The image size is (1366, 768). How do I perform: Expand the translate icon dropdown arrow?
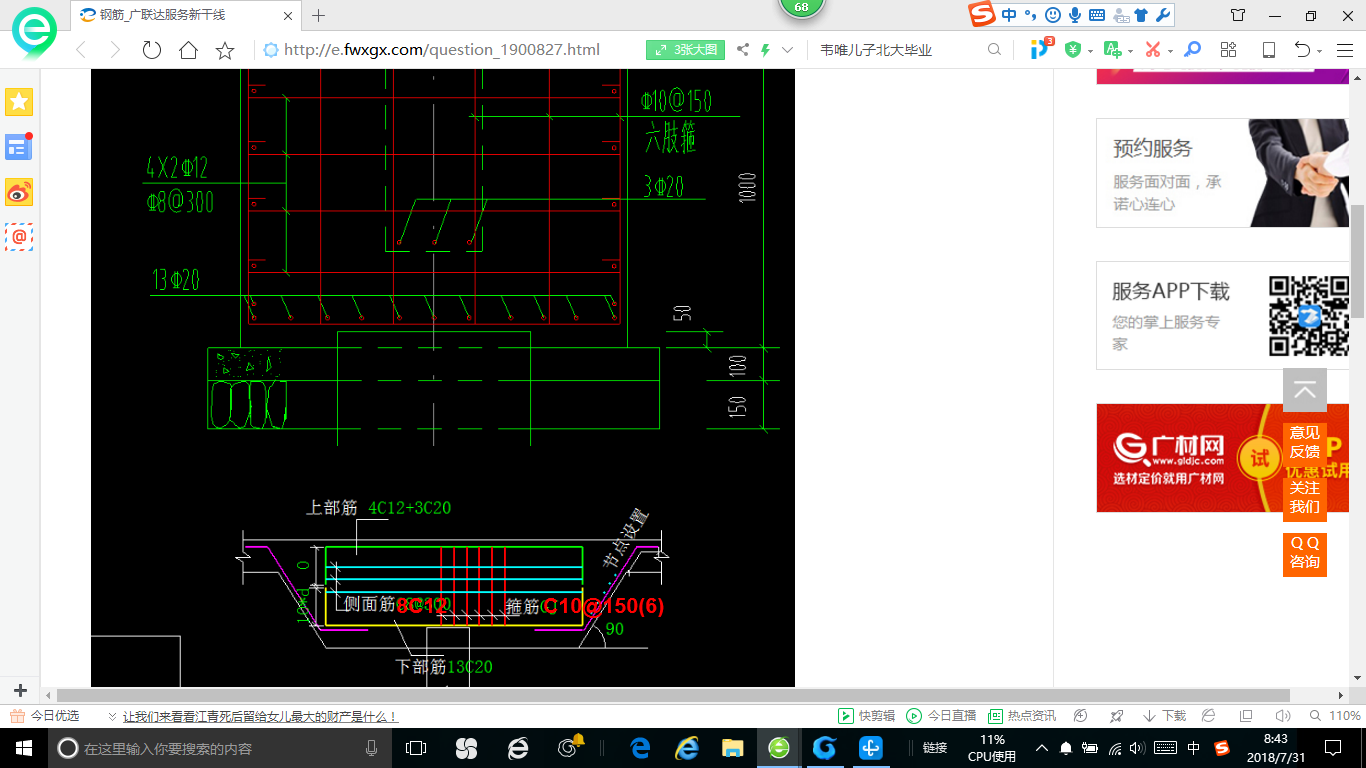tap(1130, 51)
